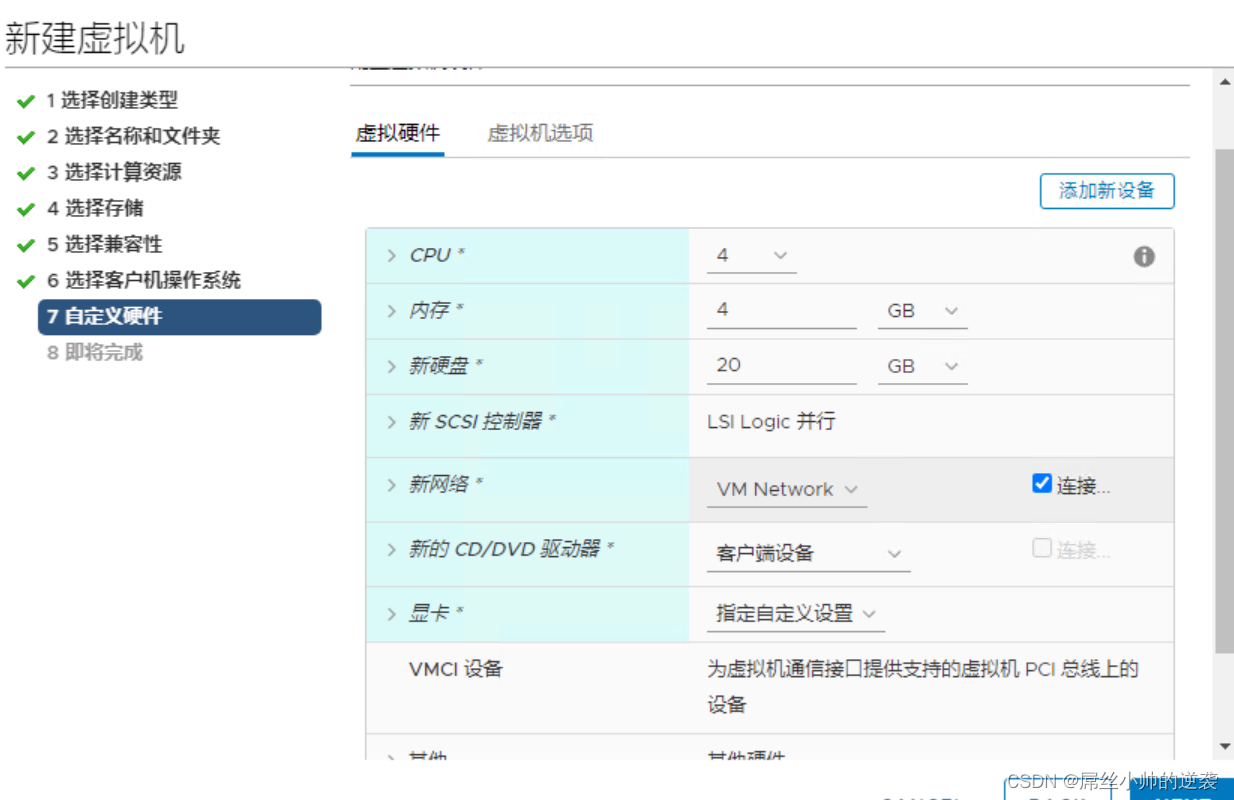
Task: Go to step 6 选择客户机操作系统
Action: [x=143, y=280]
